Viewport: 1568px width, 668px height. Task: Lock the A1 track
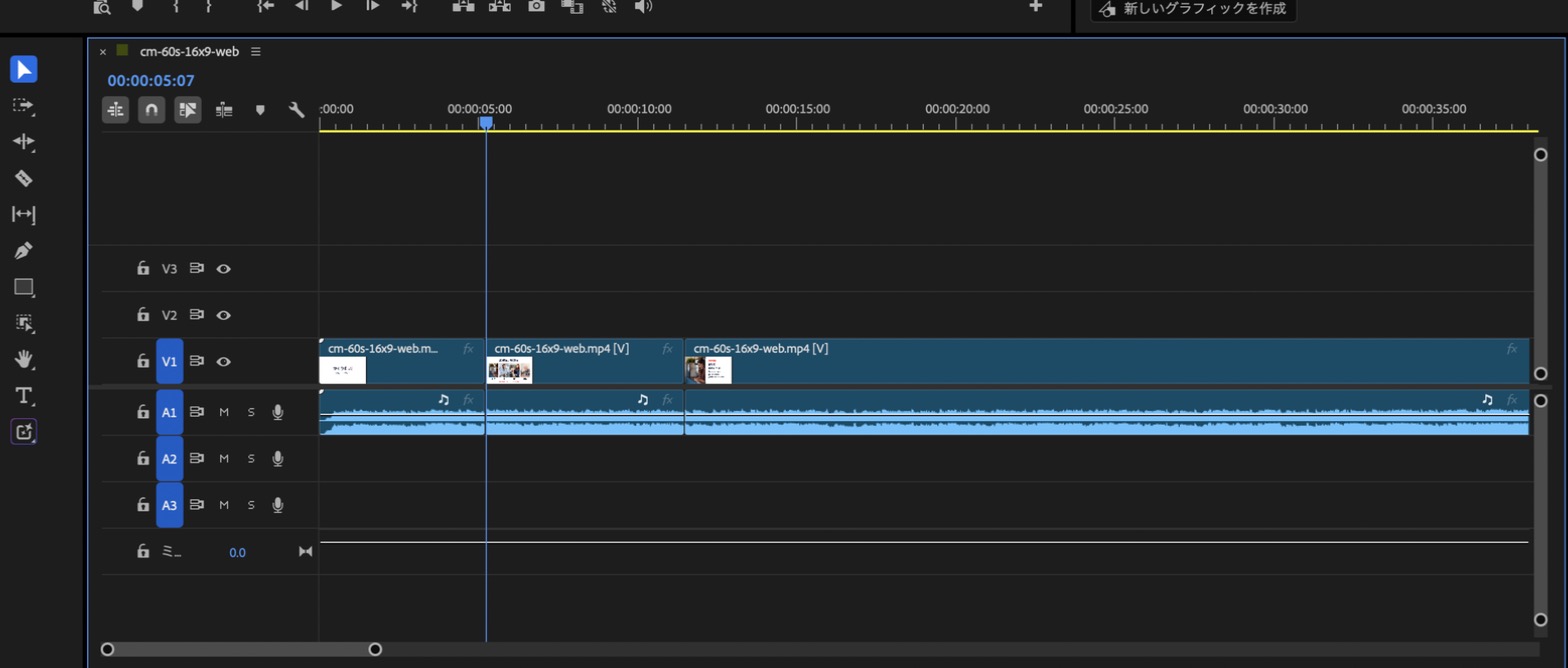point(143,412)
